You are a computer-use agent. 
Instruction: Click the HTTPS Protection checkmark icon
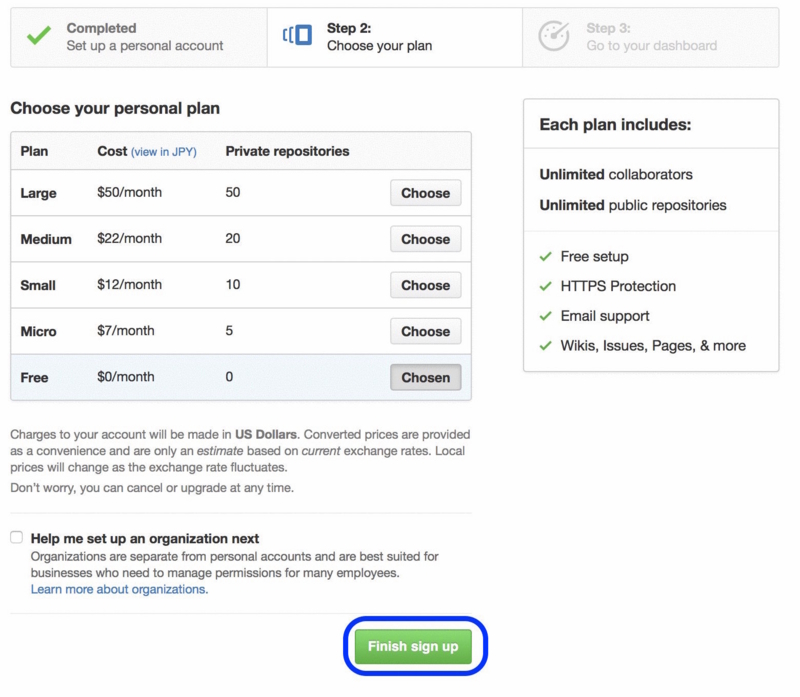tap(545, 286)
